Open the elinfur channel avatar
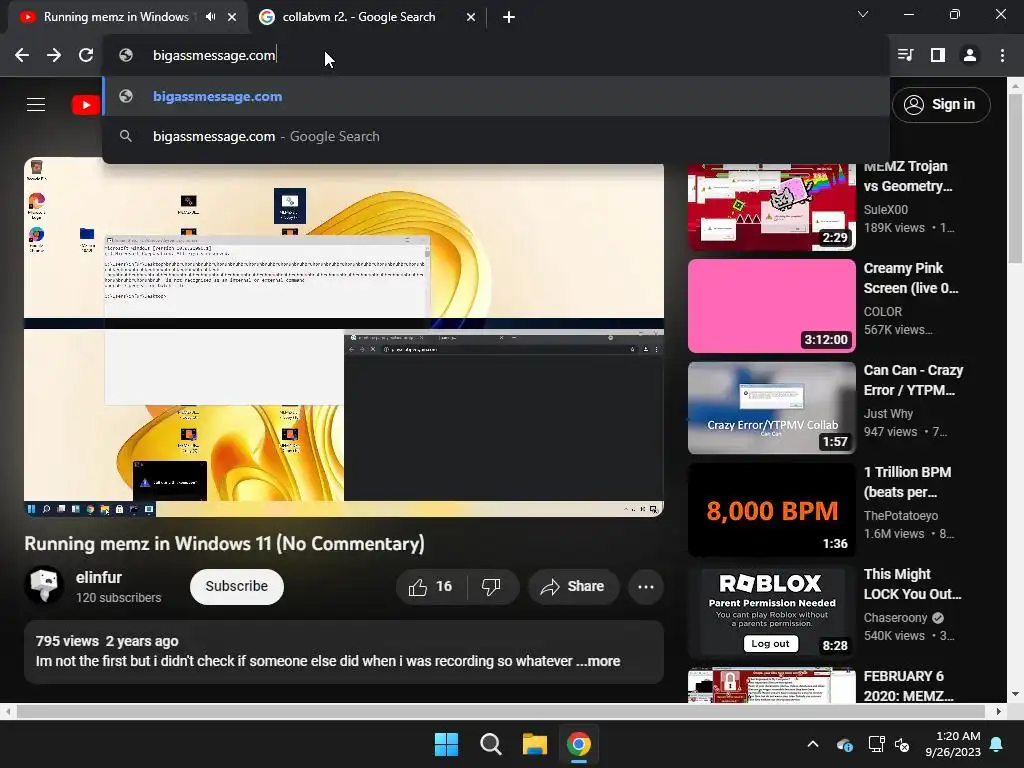The image size is (1024, 768). tap(44, 585)
